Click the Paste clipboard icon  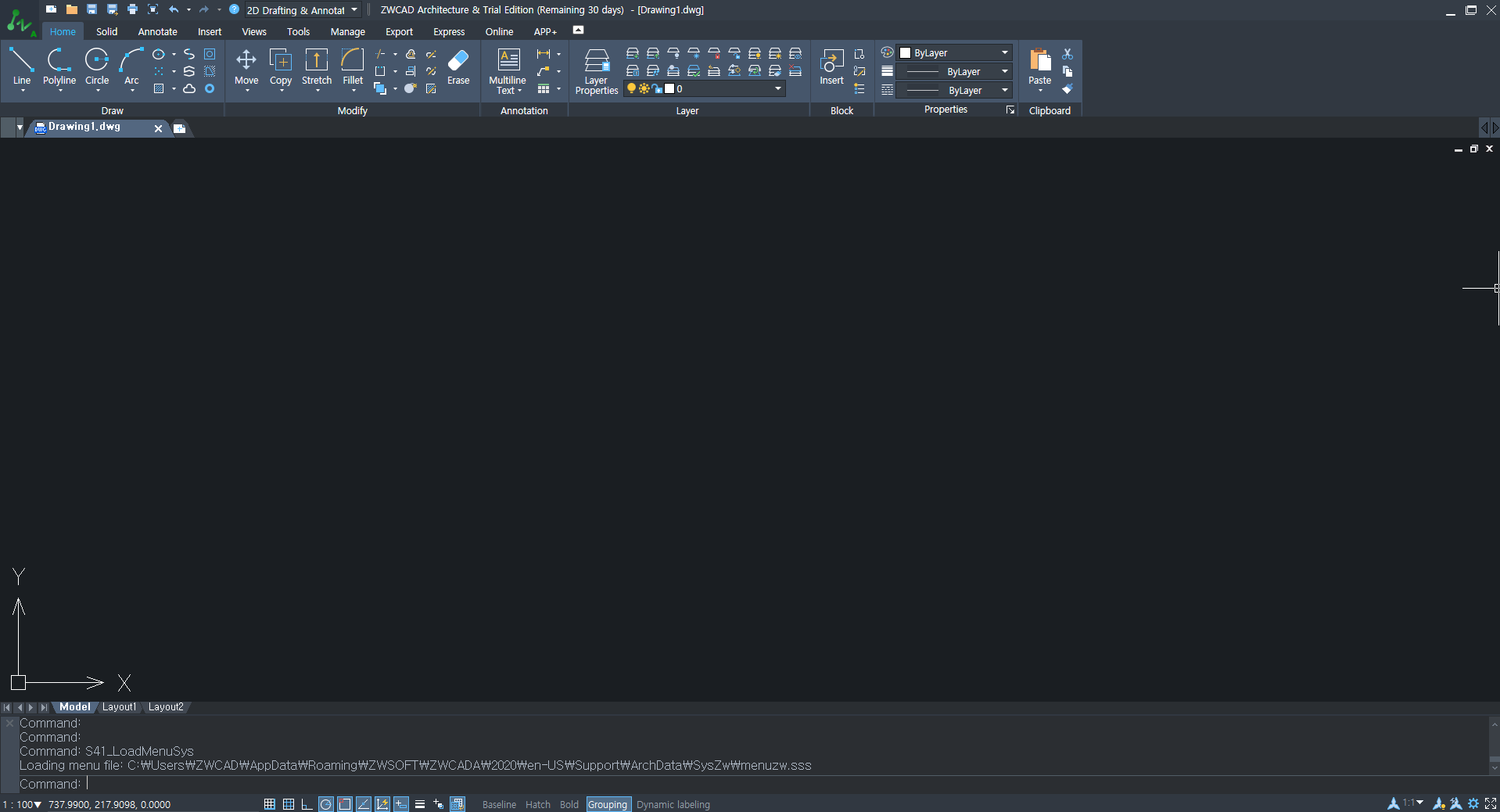tap(1040, 60)
